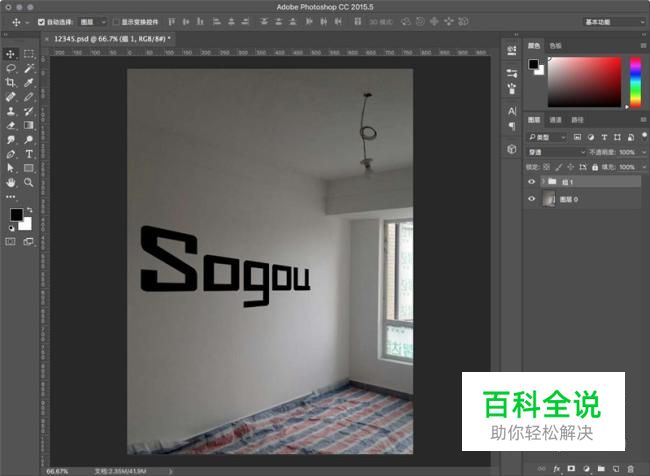Swap foreground and background colors arrow

(30, 210)
